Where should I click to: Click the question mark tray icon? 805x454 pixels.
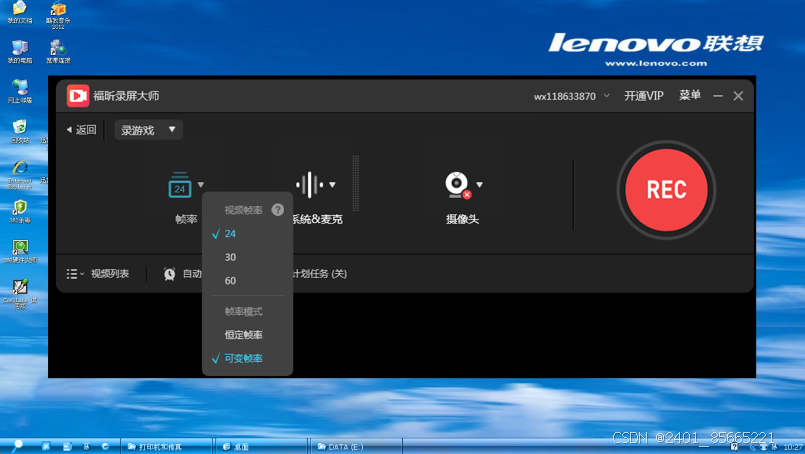tap(735, 447)
